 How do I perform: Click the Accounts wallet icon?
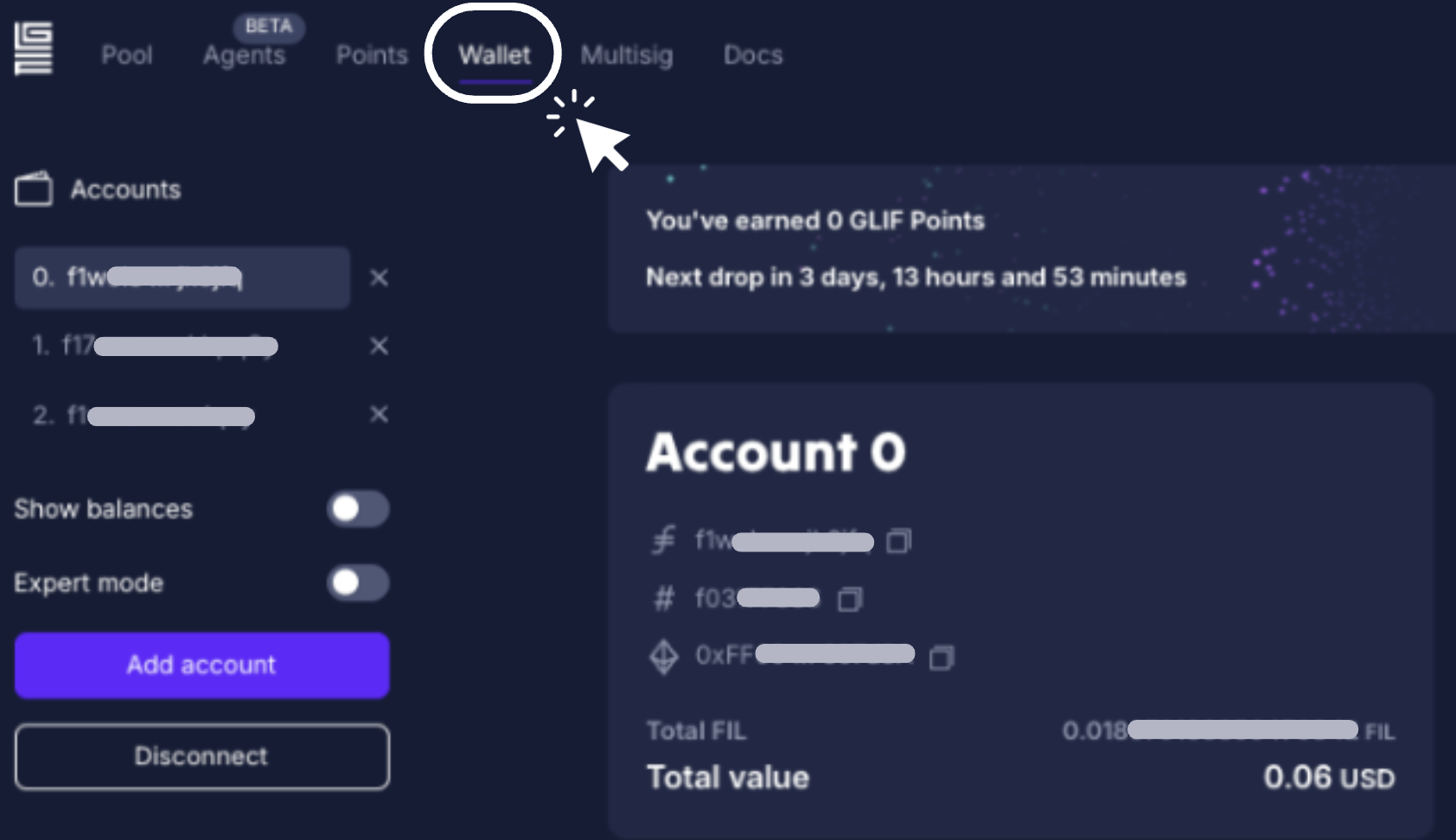[34, 189]
